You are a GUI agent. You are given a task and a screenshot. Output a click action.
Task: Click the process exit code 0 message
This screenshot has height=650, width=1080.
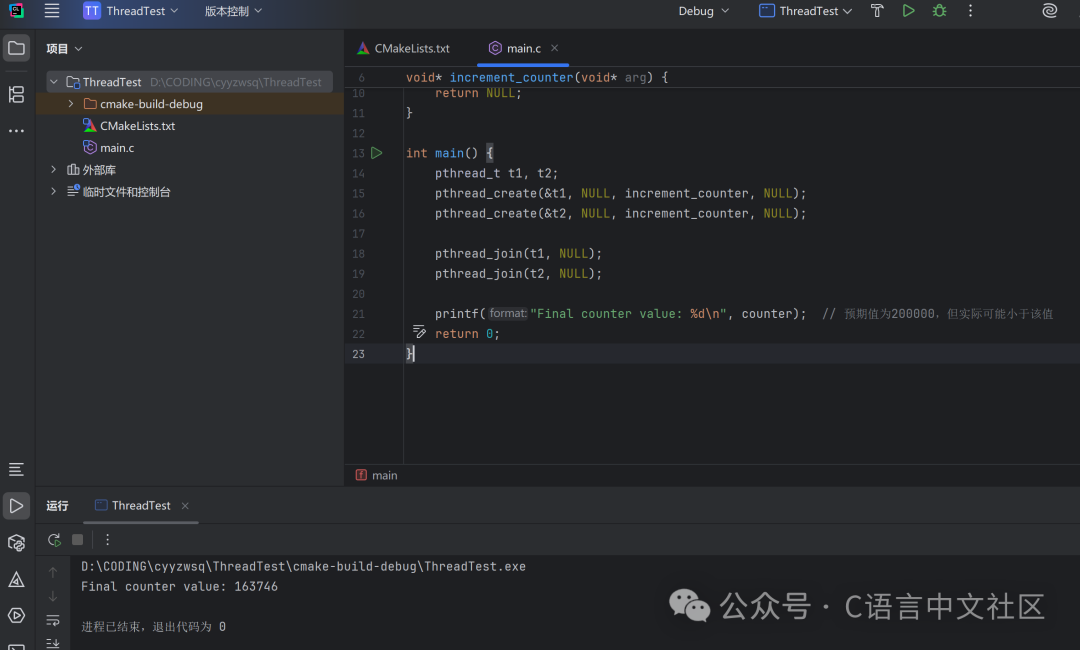point(154,627)
